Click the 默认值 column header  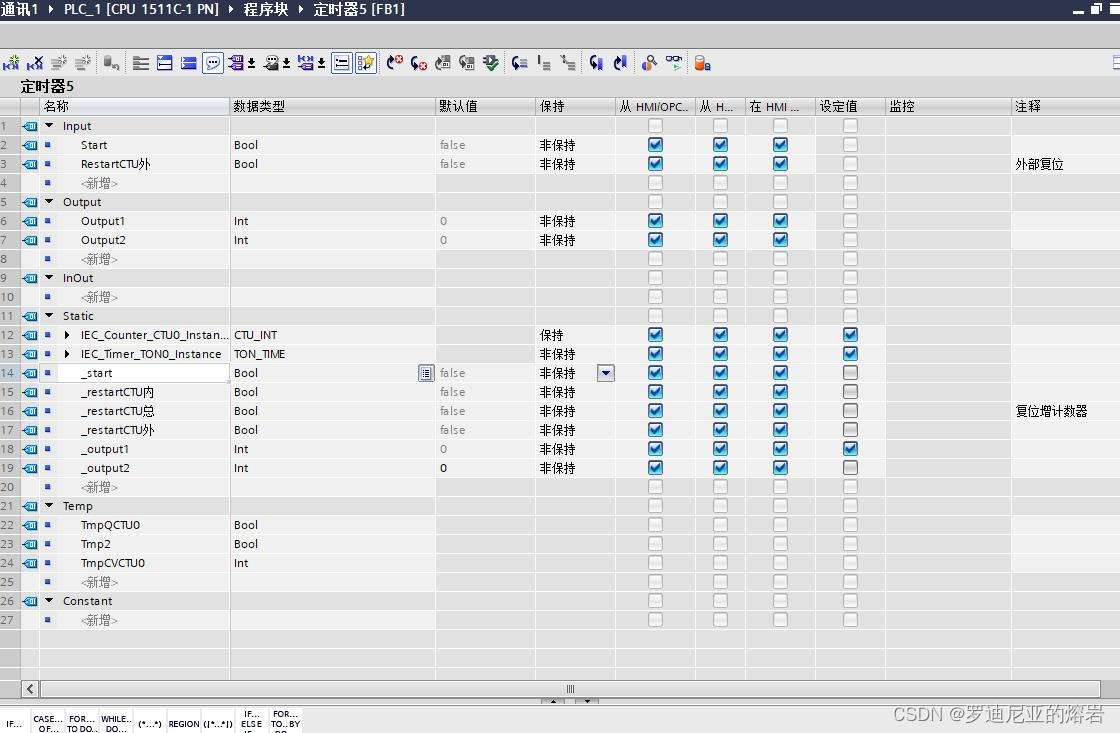click(485, 106)
